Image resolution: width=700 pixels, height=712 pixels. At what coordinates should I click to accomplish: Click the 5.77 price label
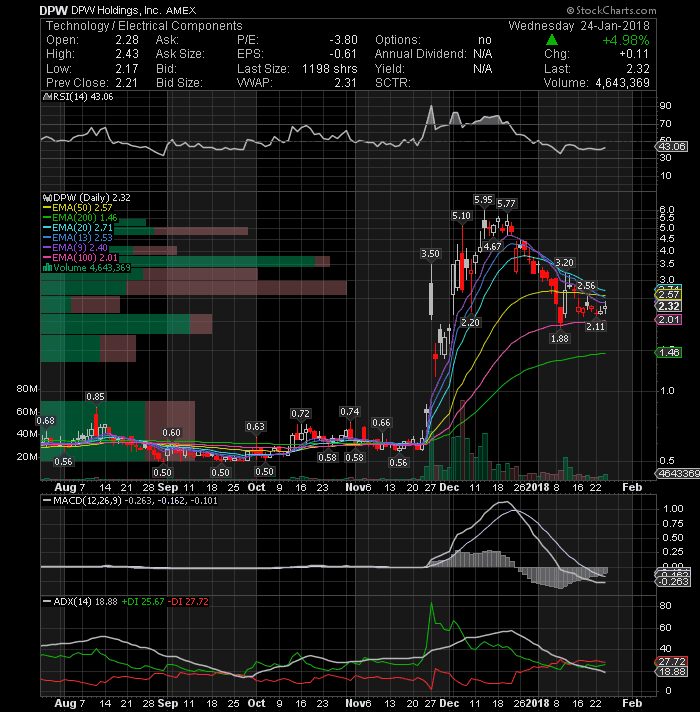click(506, 204)
